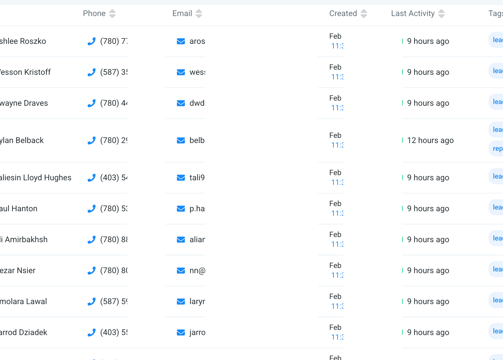Call Ashlee Roszko via phone icon
Screen dimensions: 503x360
pos(91,41)
